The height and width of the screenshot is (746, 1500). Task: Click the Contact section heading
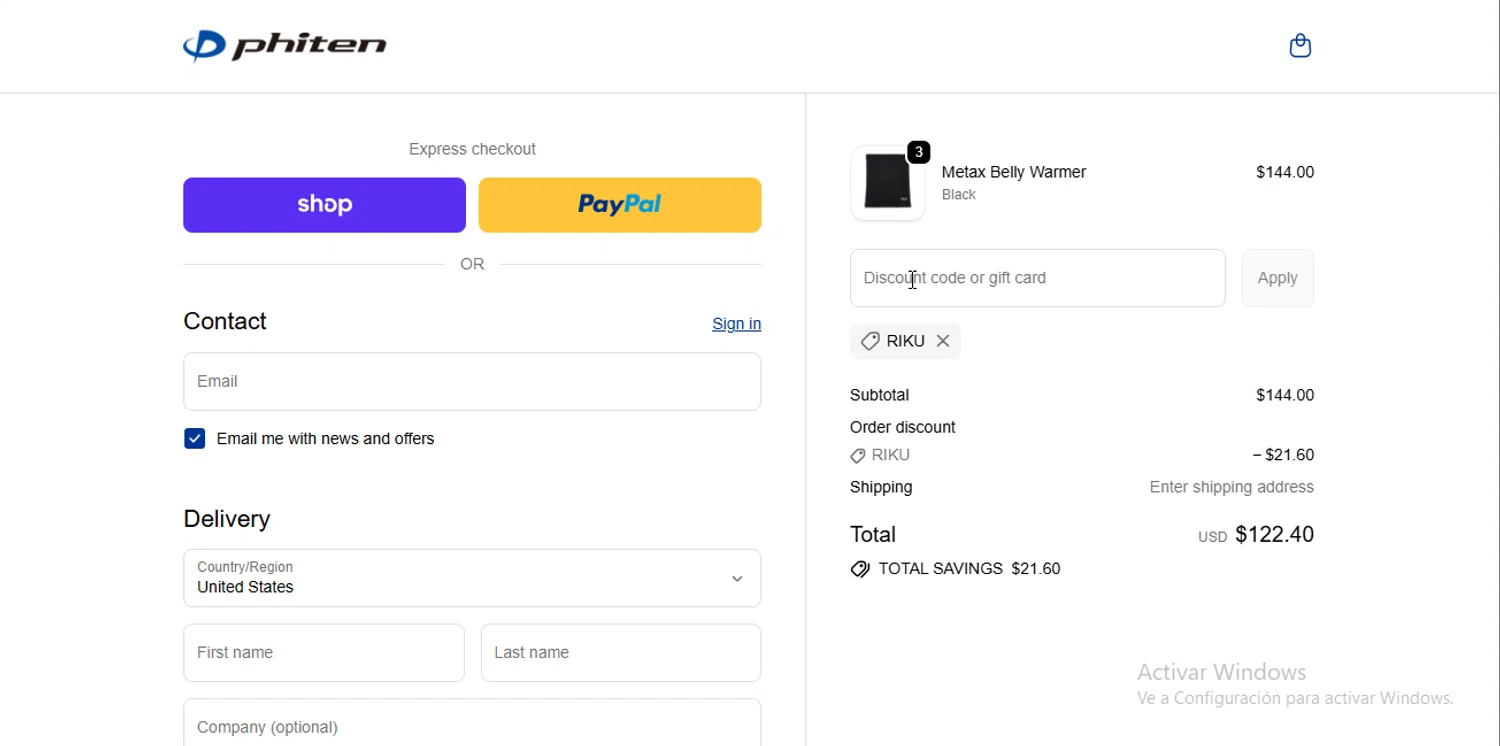(225, 321)
